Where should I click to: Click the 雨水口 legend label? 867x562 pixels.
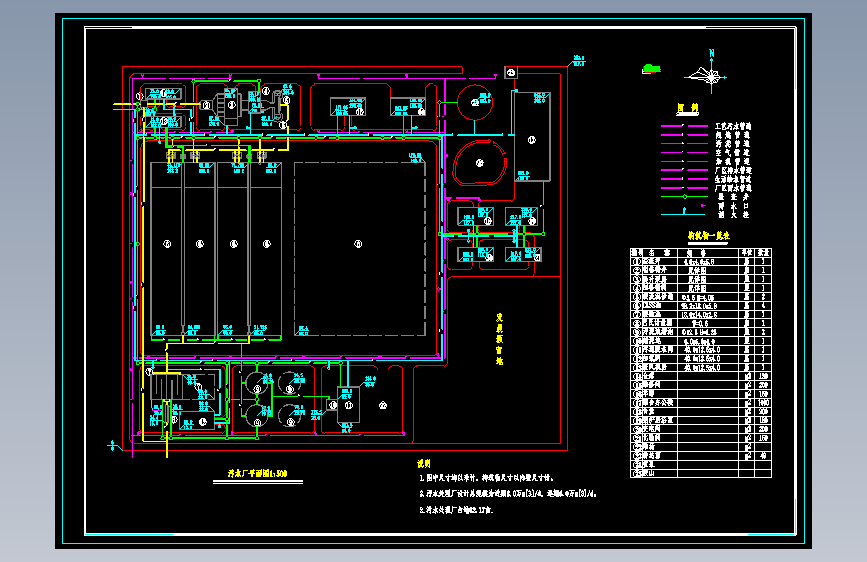click(x=733, y=206)
